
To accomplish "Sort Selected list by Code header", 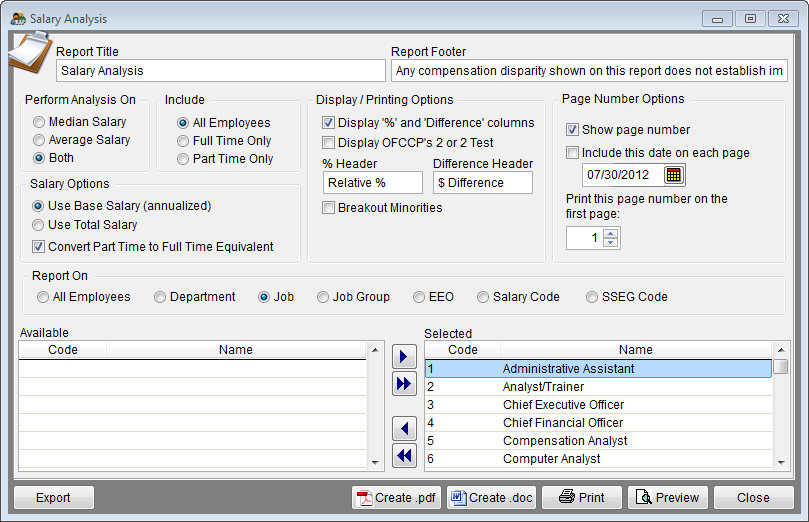I will click(x=463, y=350).
